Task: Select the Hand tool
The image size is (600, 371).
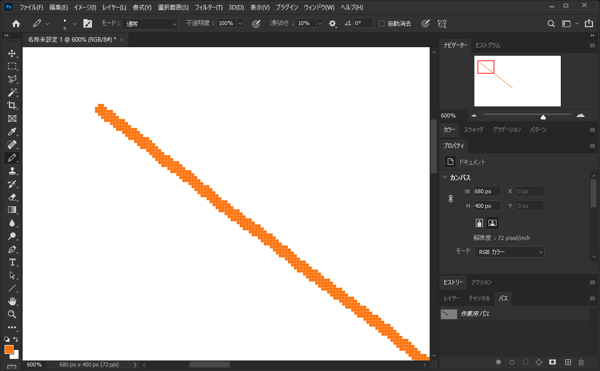Action: point(12,301)
